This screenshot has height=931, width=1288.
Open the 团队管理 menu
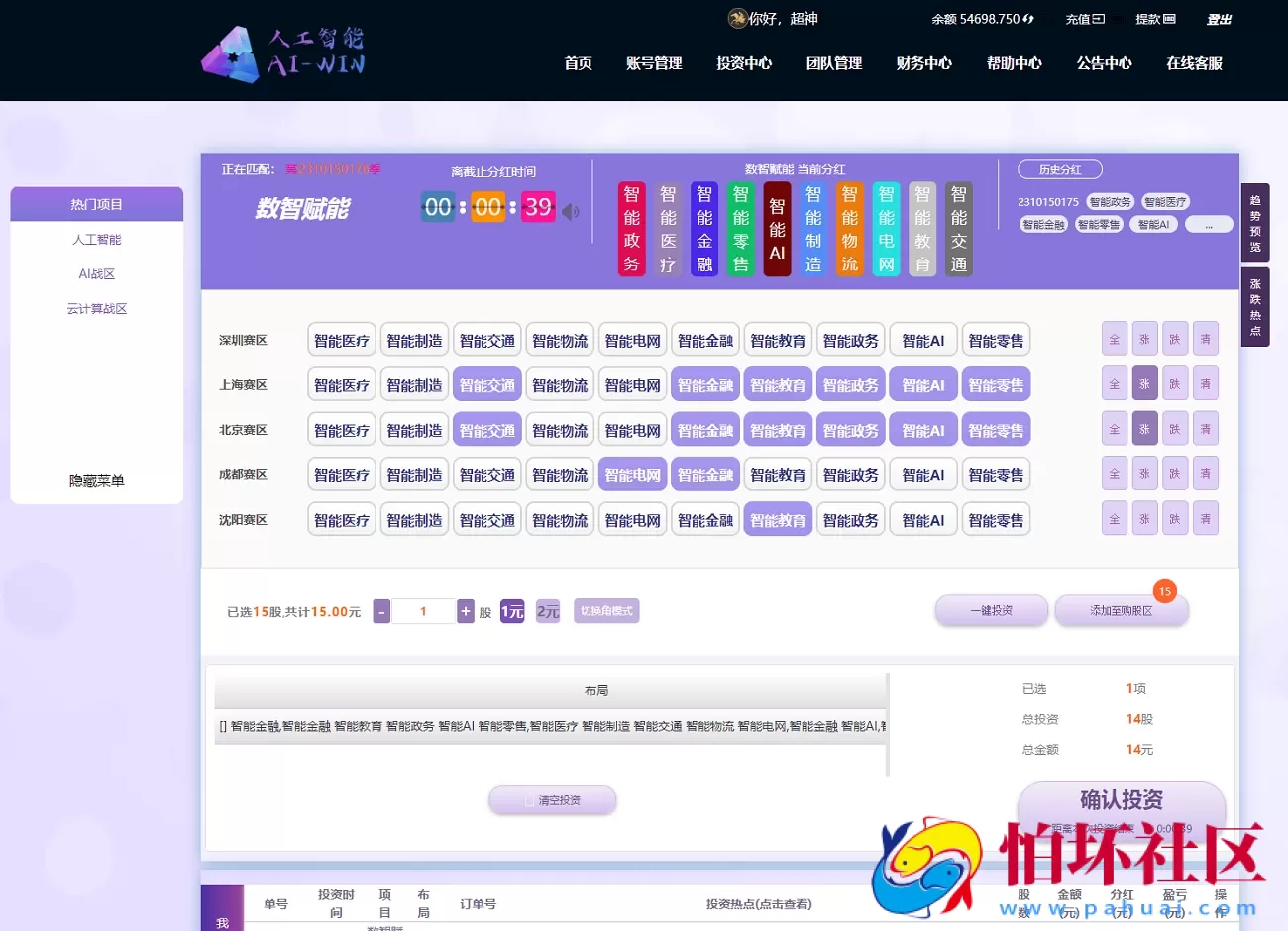tap(834, 63)
